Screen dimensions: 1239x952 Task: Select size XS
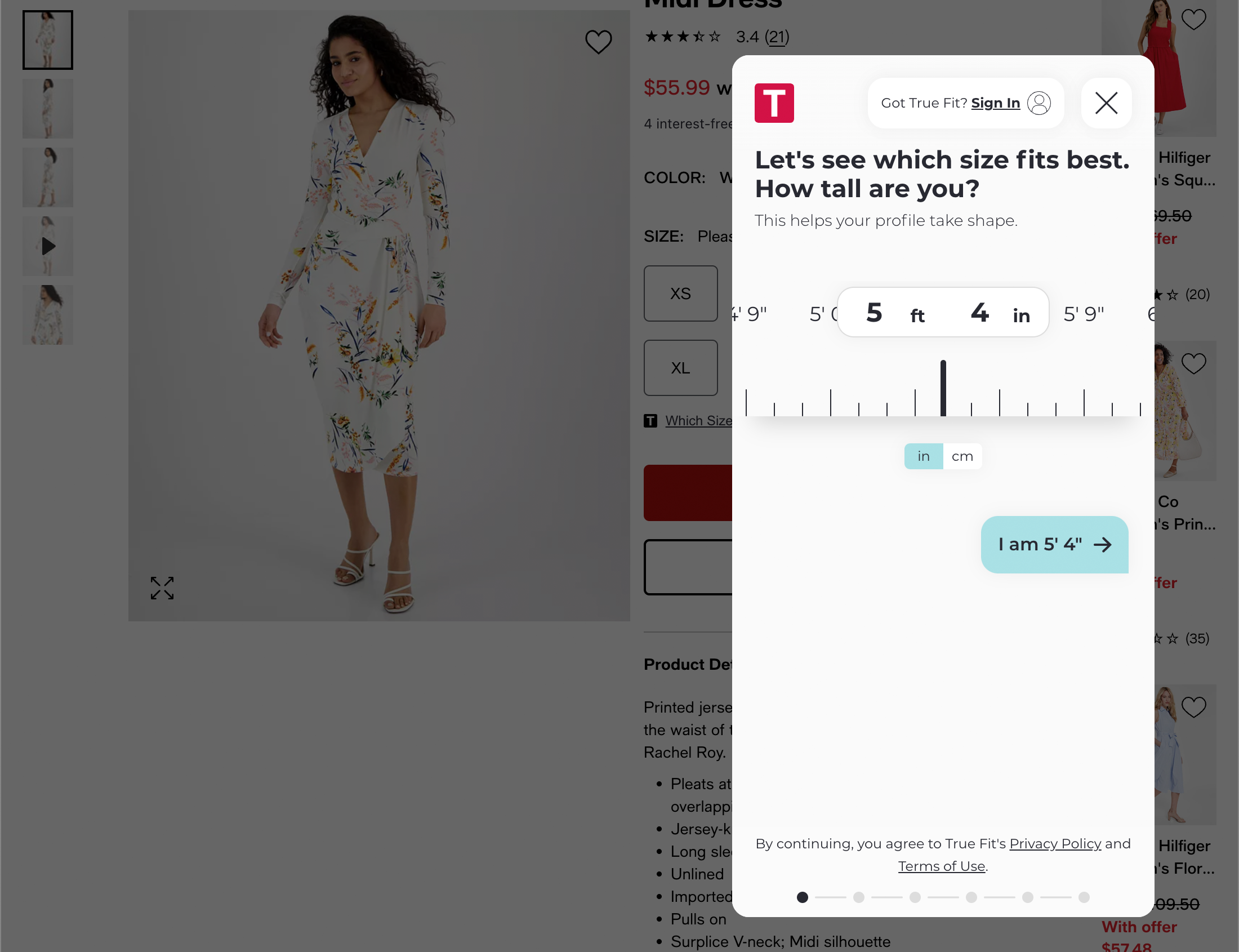pyautogui.click(x=680, y=293)
